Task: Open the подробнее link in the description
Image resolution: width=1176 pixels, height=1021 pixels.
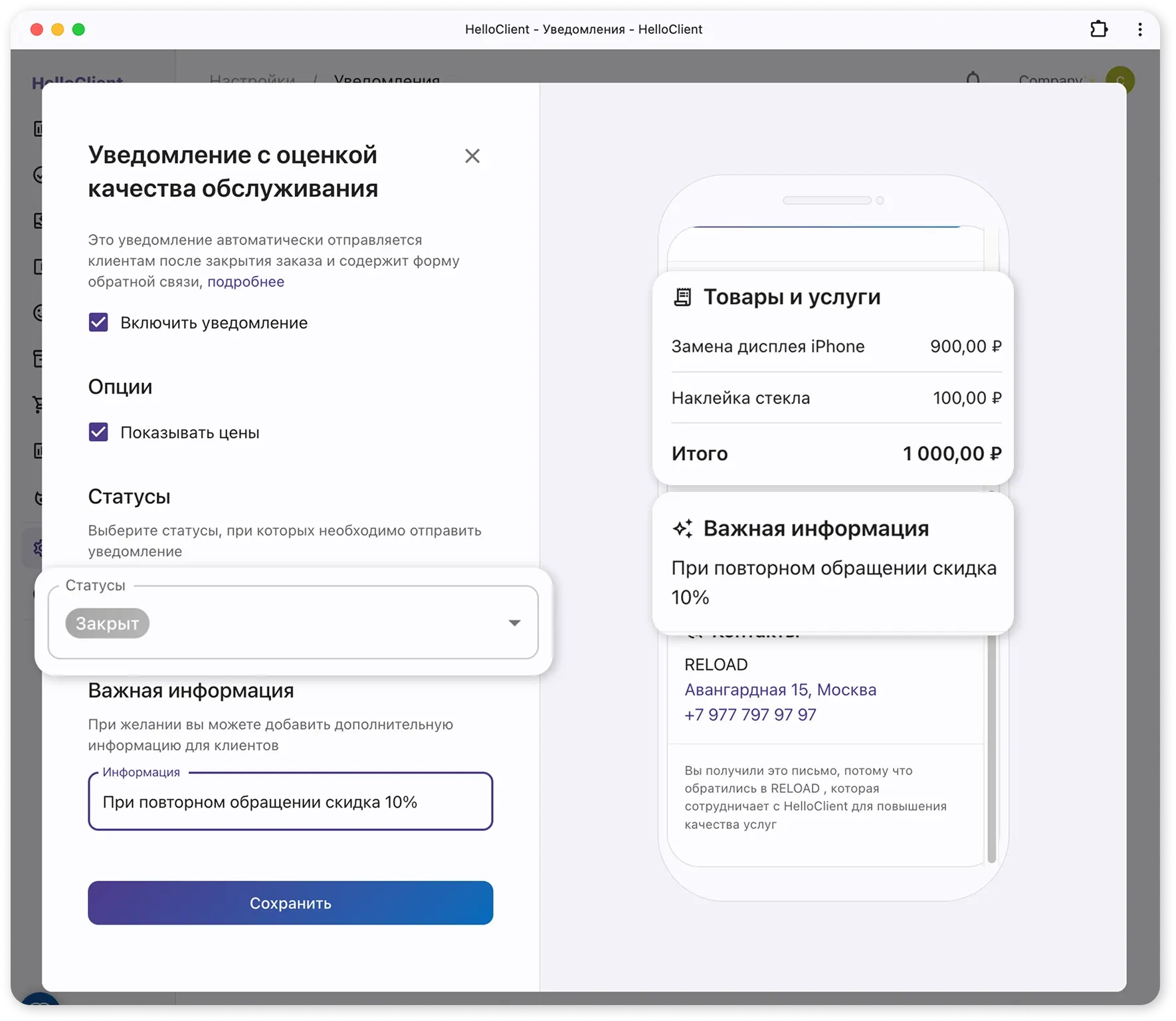Action: coord(246,282)
